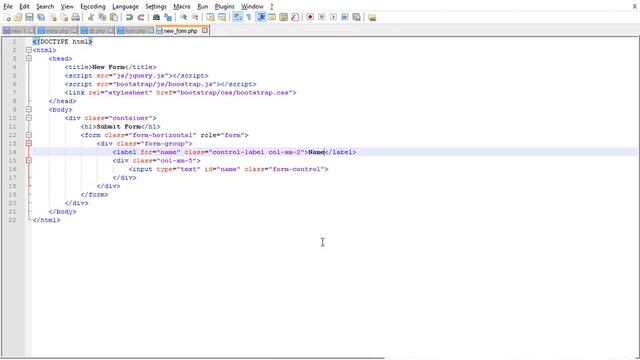
Task: Run macro multiple times icon
Action: [345, 17]
